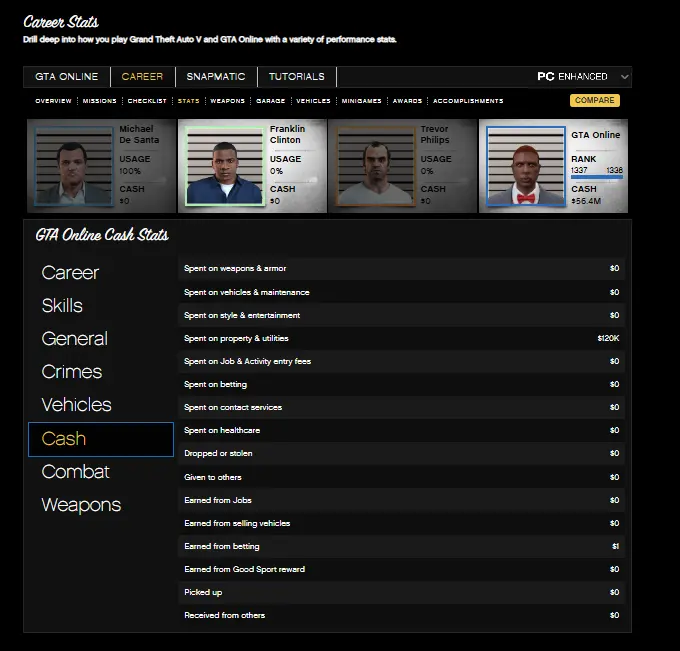This screenshot has width=680, height=651.
Task: Open the SNAPMATIC tab
Action: click(216, 77)
